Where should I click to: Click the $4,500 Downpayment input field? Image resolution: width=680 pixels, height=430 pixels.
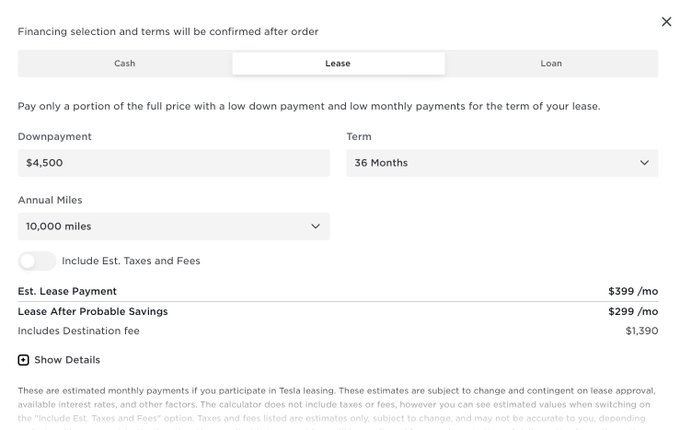pos(173,163)
